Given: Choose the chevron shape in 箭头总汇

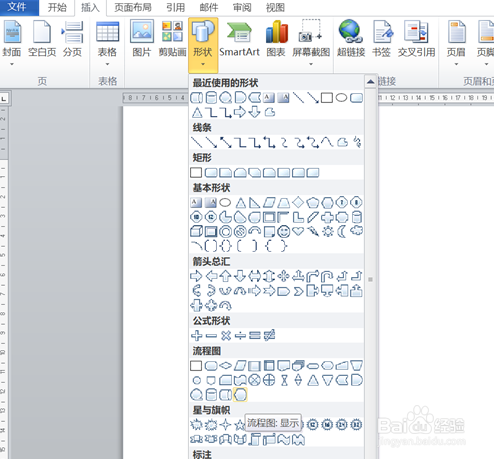Looking at the screenshot, I should 298,291.
